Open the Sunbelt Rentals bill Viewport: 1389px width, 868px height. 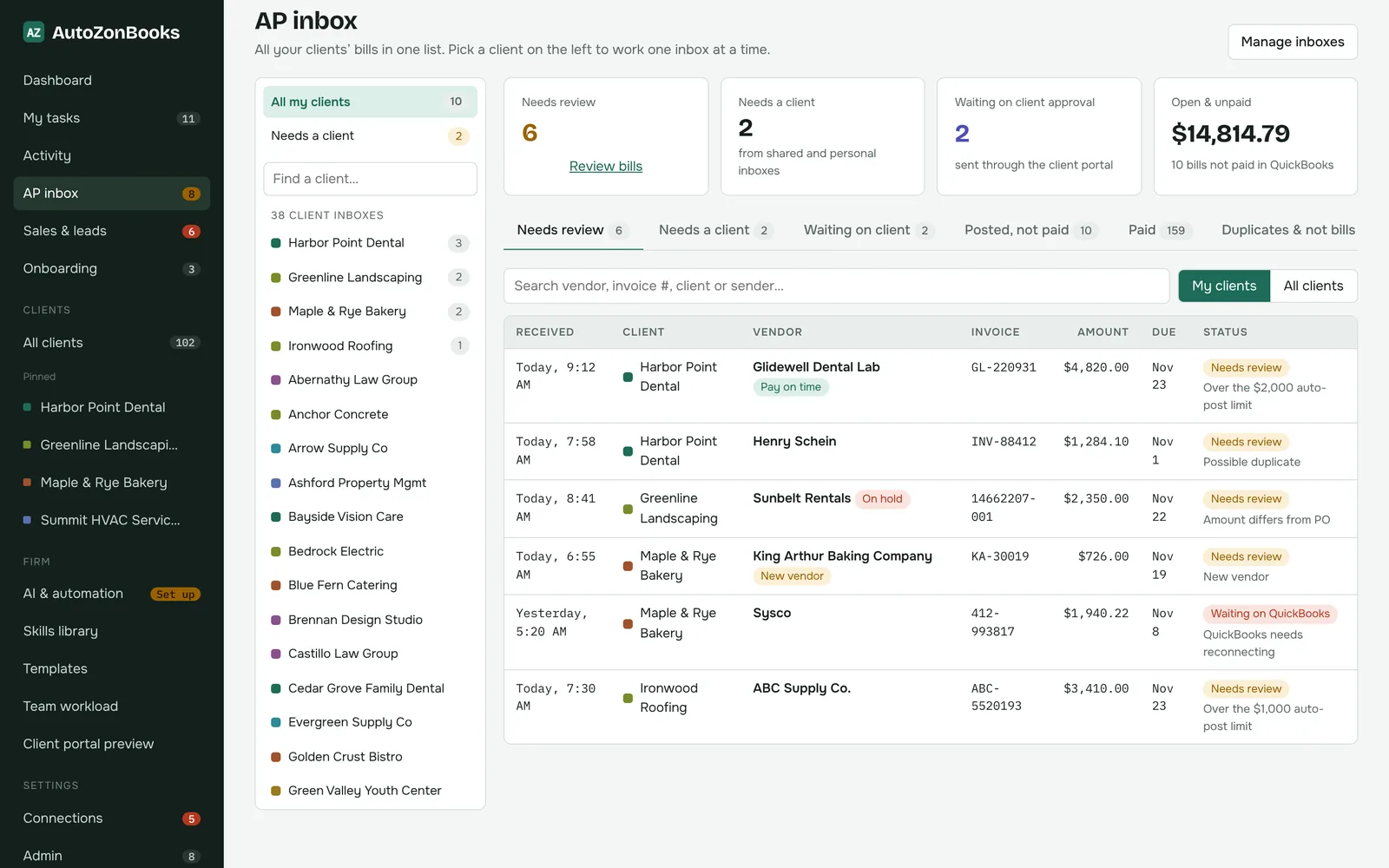(x=931, y=509)
